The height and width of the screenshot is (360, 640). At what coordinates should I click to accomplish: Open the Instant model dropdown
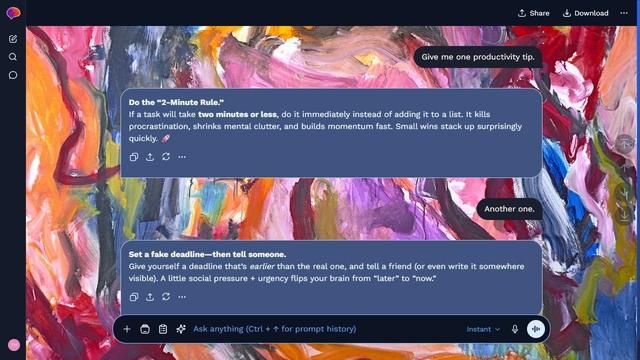click(x=483, y=329)
